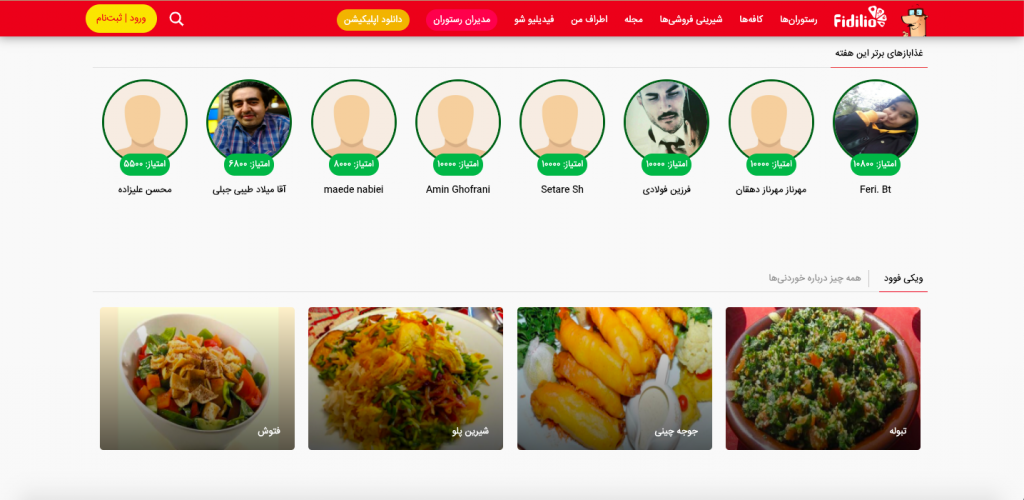Click the مدیران رستوران button
1024x500 pixels.
(462, 20)
